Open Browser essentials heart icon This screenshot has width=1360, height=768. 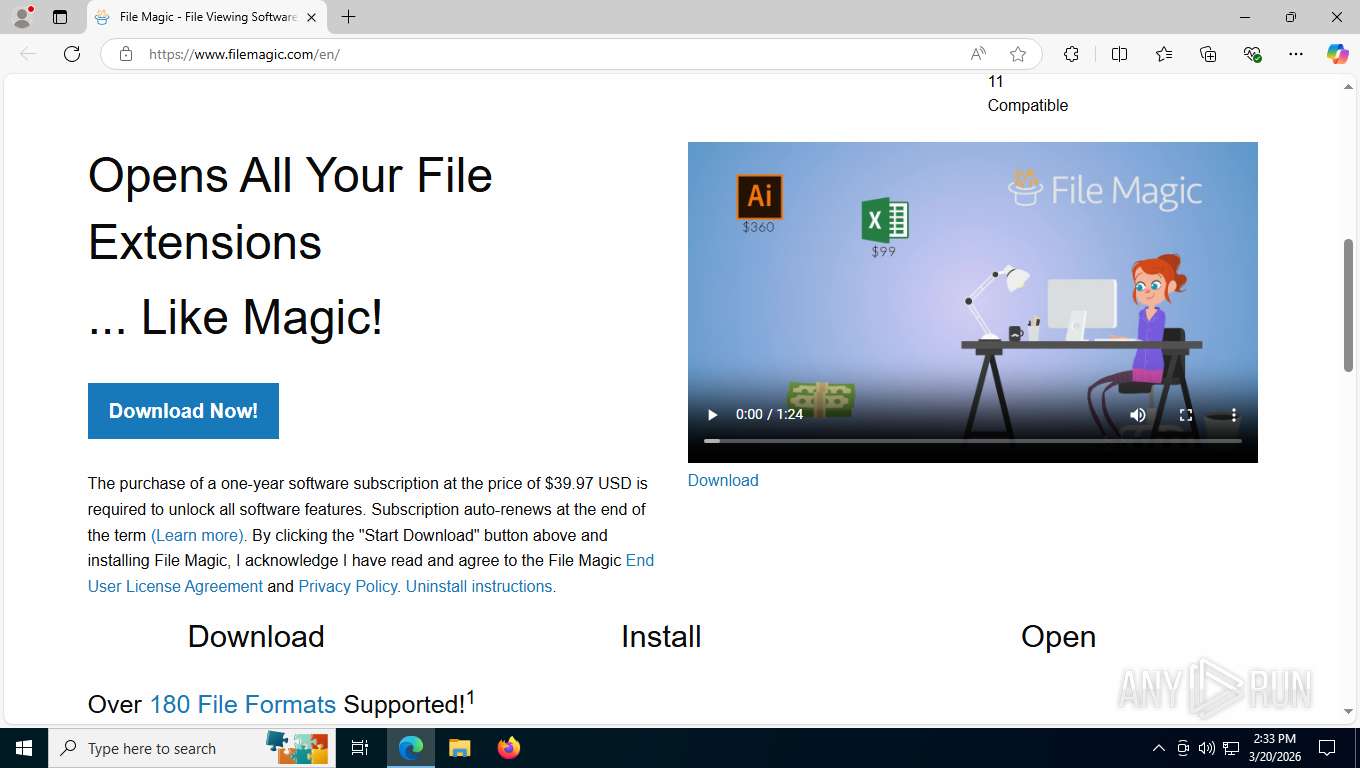1252,54
